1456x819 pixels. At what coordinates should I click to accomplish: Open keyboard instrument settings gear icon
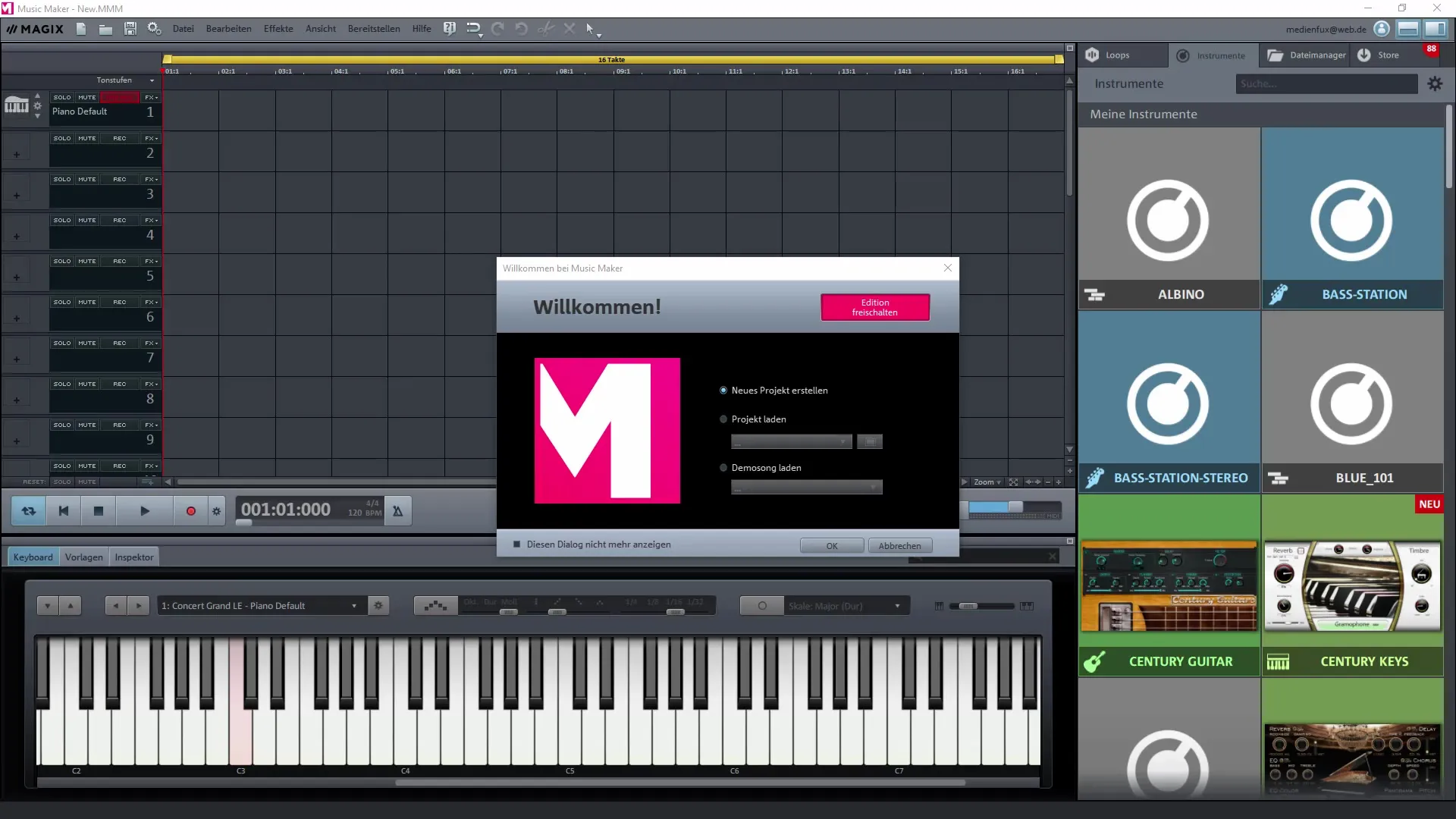378,605
